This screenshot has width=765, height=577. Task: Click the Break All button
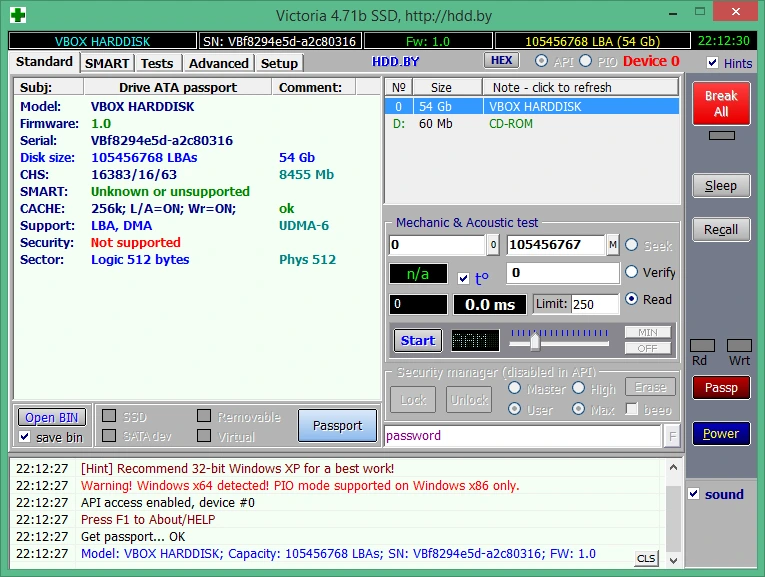721,103
